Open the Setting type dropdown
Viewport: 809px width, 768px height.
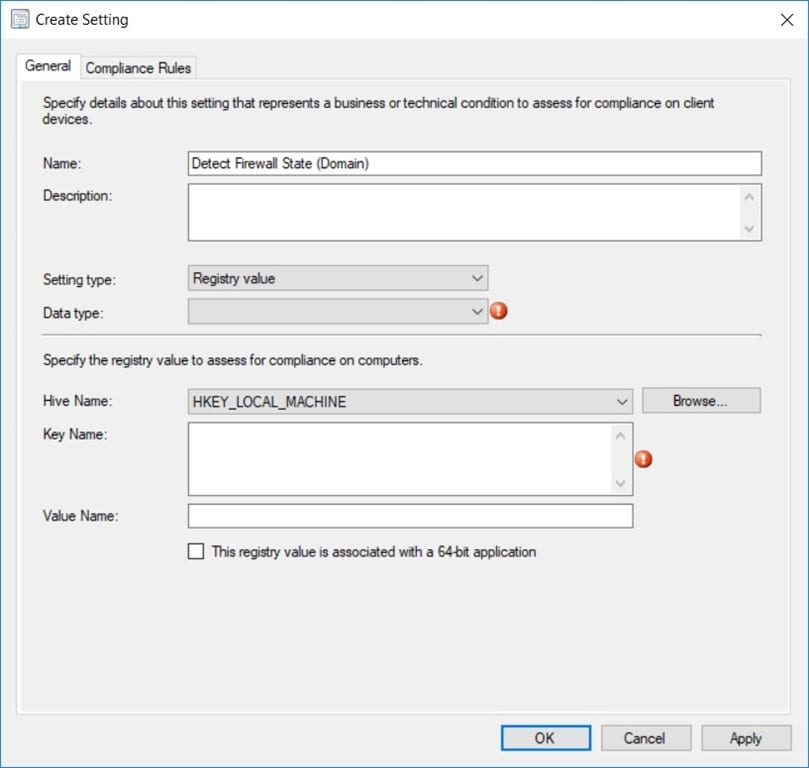(338, 279)
